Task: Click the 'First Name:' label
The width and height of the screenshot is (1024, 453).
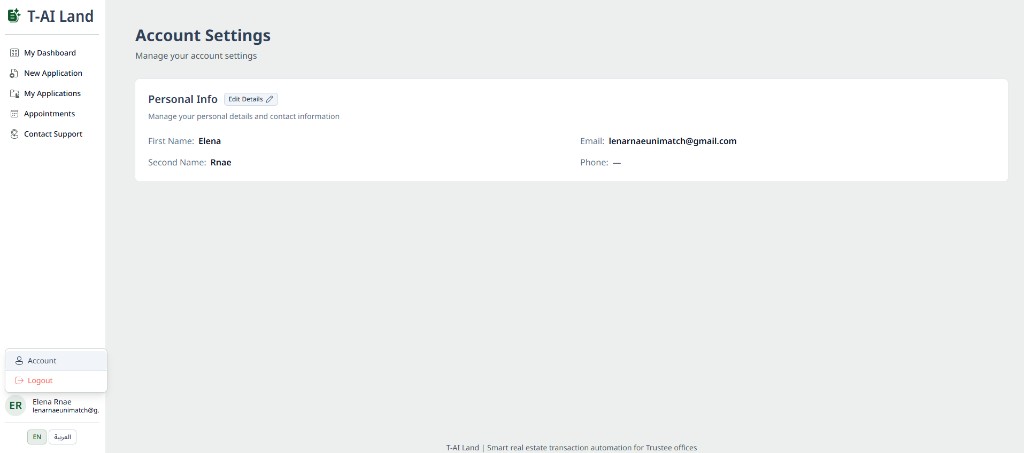Action: click(x=171, y=141)
